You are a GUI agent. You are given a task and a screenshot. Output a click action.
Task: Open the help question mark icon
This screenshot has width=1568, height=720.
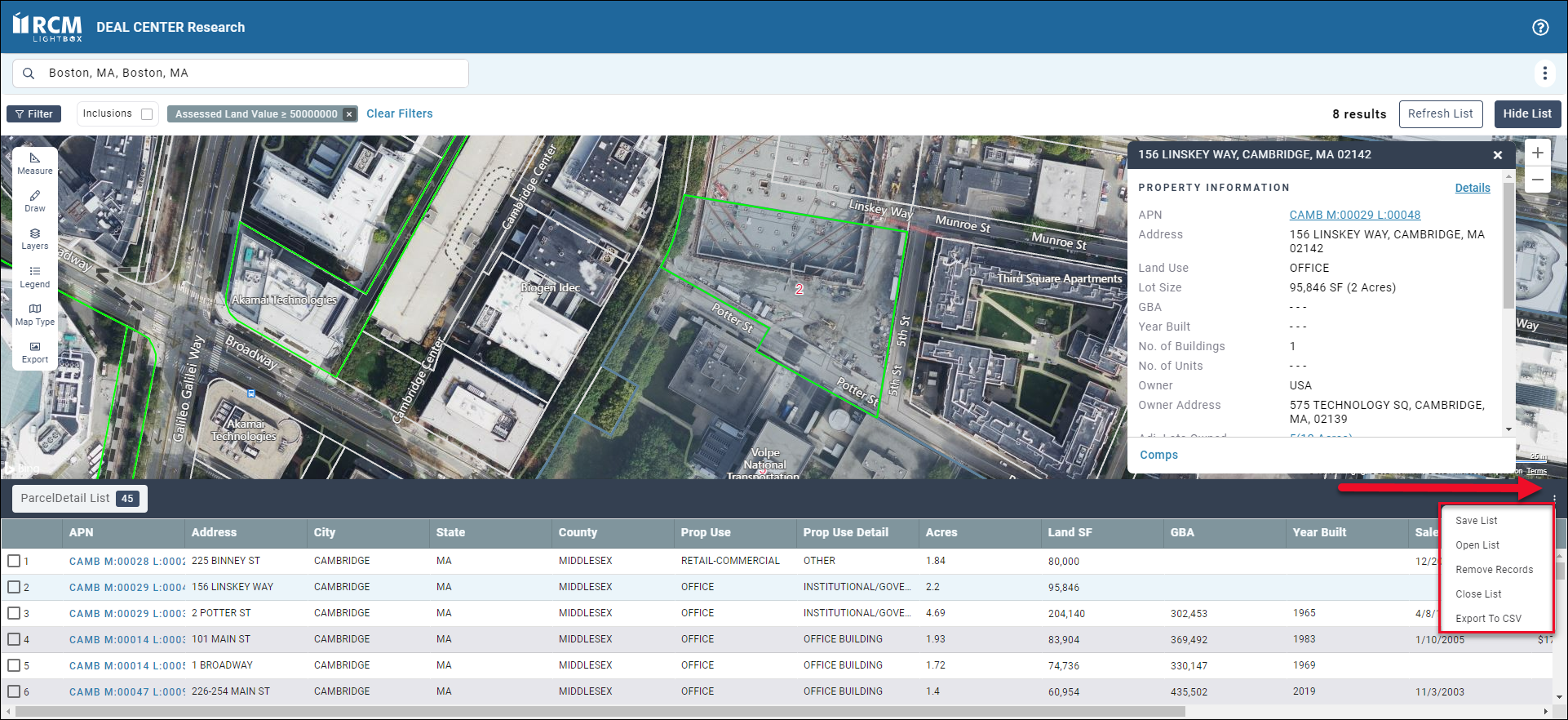1540,27
